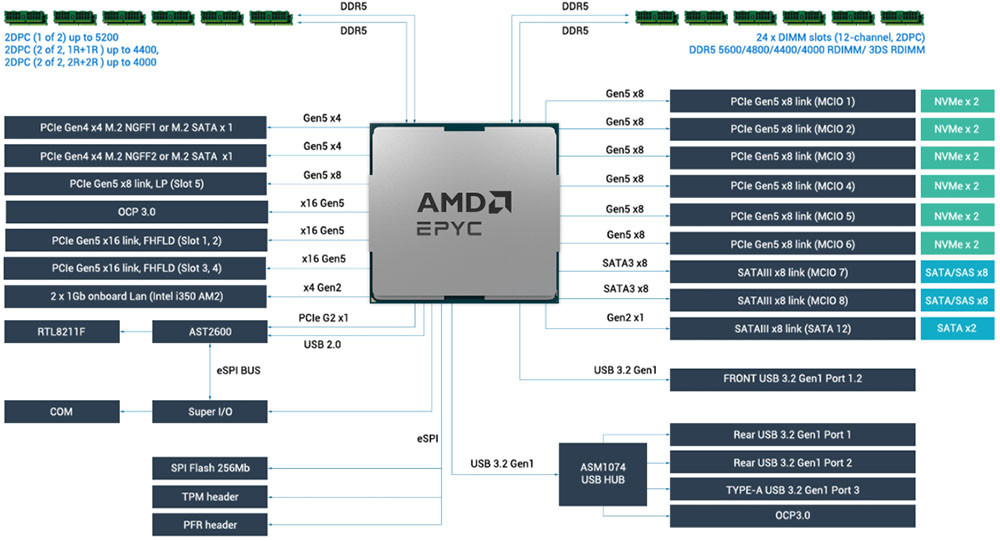Click the OCP3.0 block under the USB hub outputs
This screenshot has width=1000, height=541.
click(x=793, y=515)
